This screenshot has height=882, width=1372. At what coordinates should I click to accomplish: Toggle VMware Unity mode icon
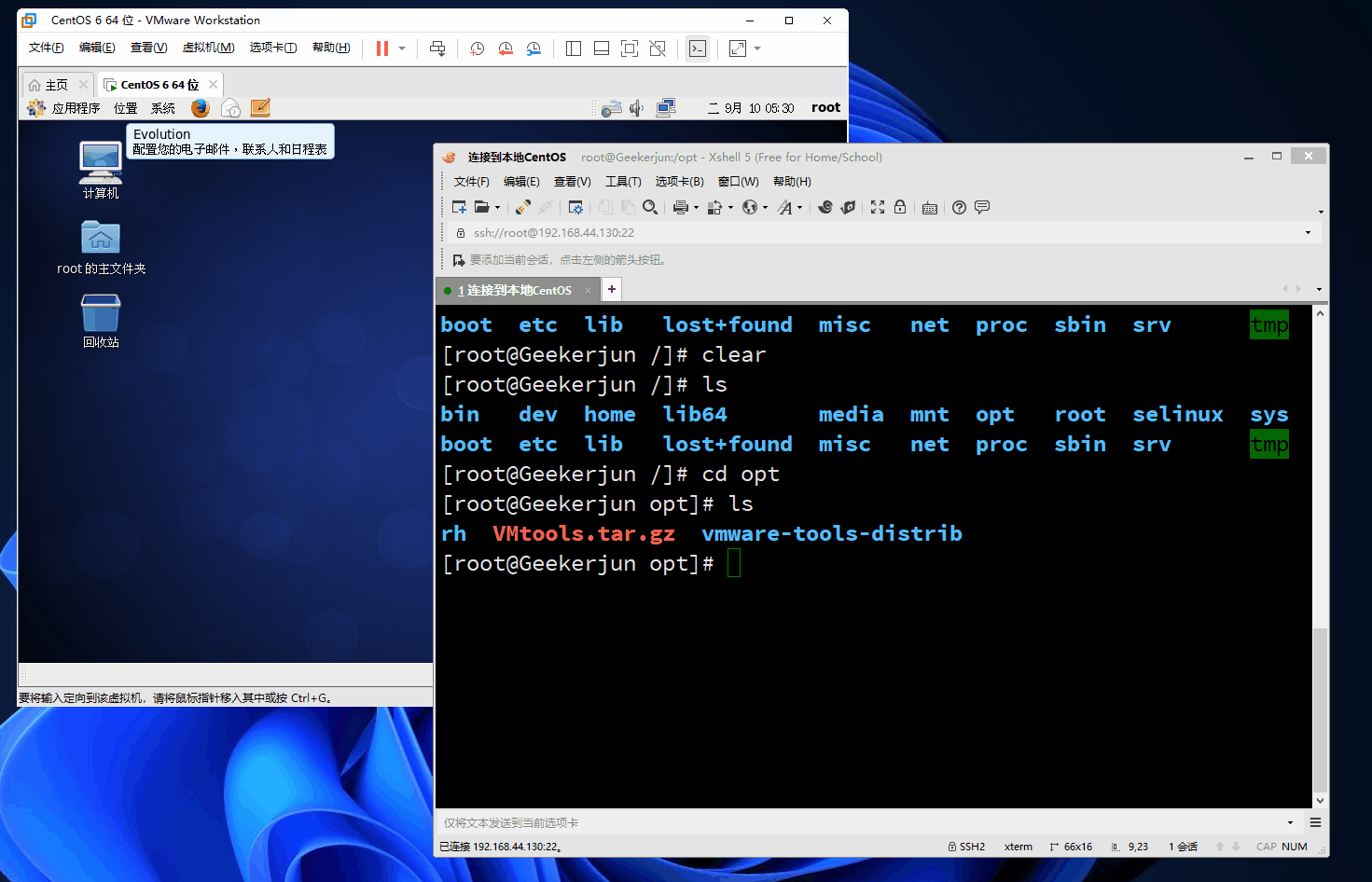658,48
